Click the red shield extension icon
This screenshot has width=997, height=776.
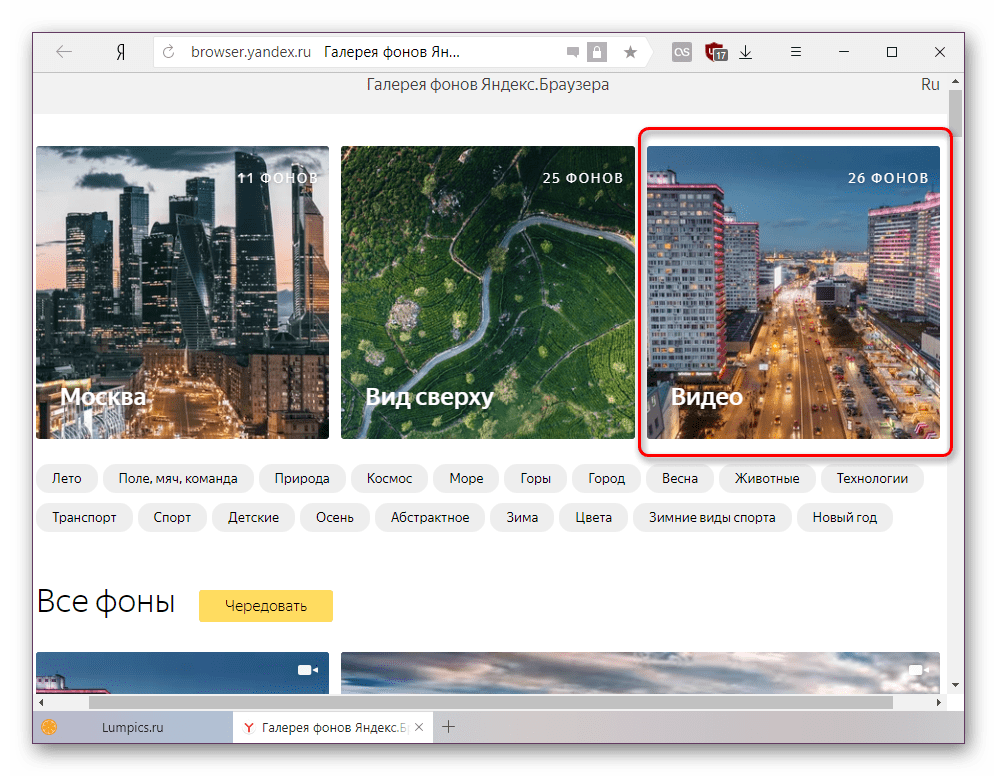coord(715,52)
